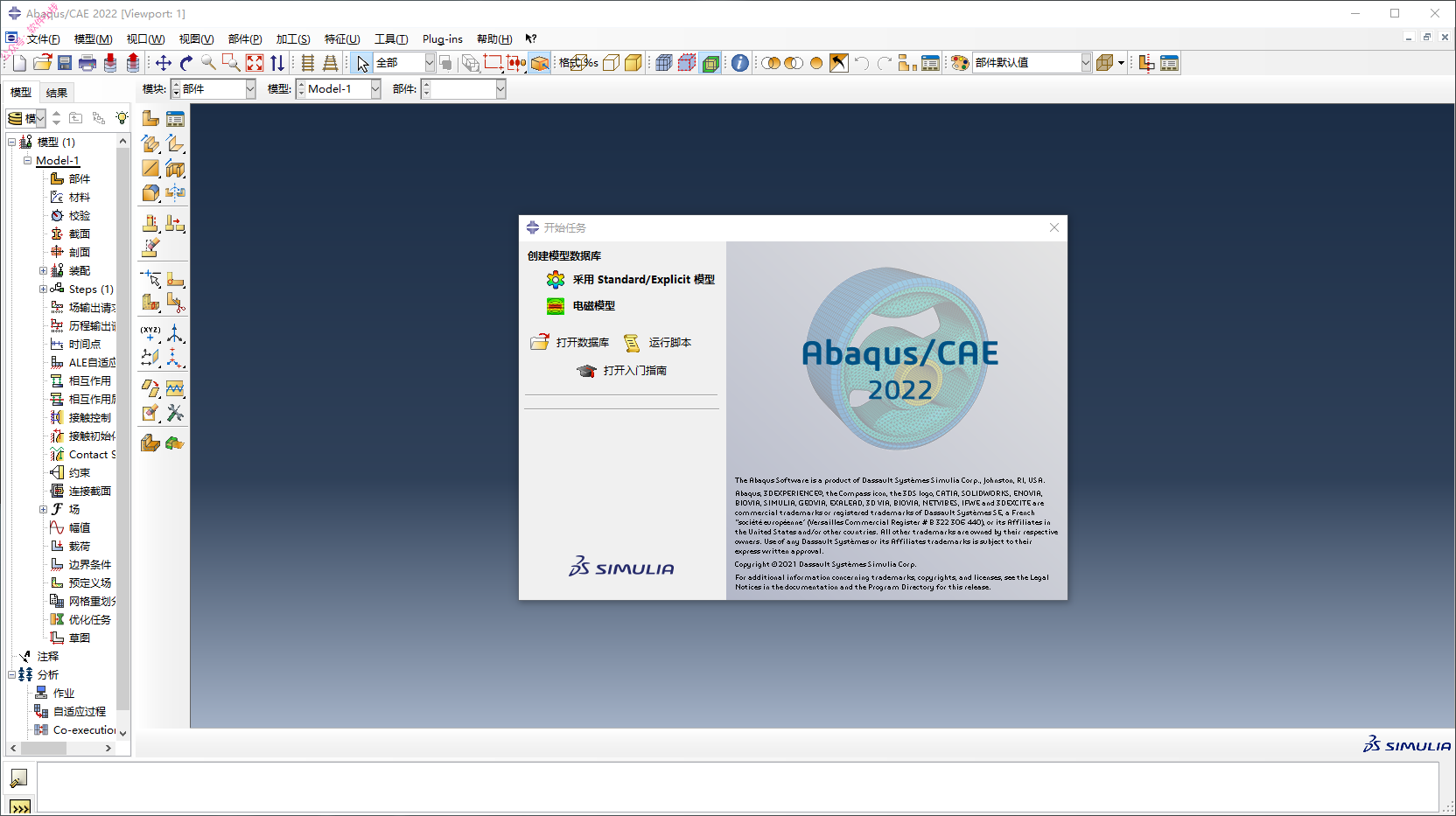
Task: Select the Rotate view tool
Action: 186,63
